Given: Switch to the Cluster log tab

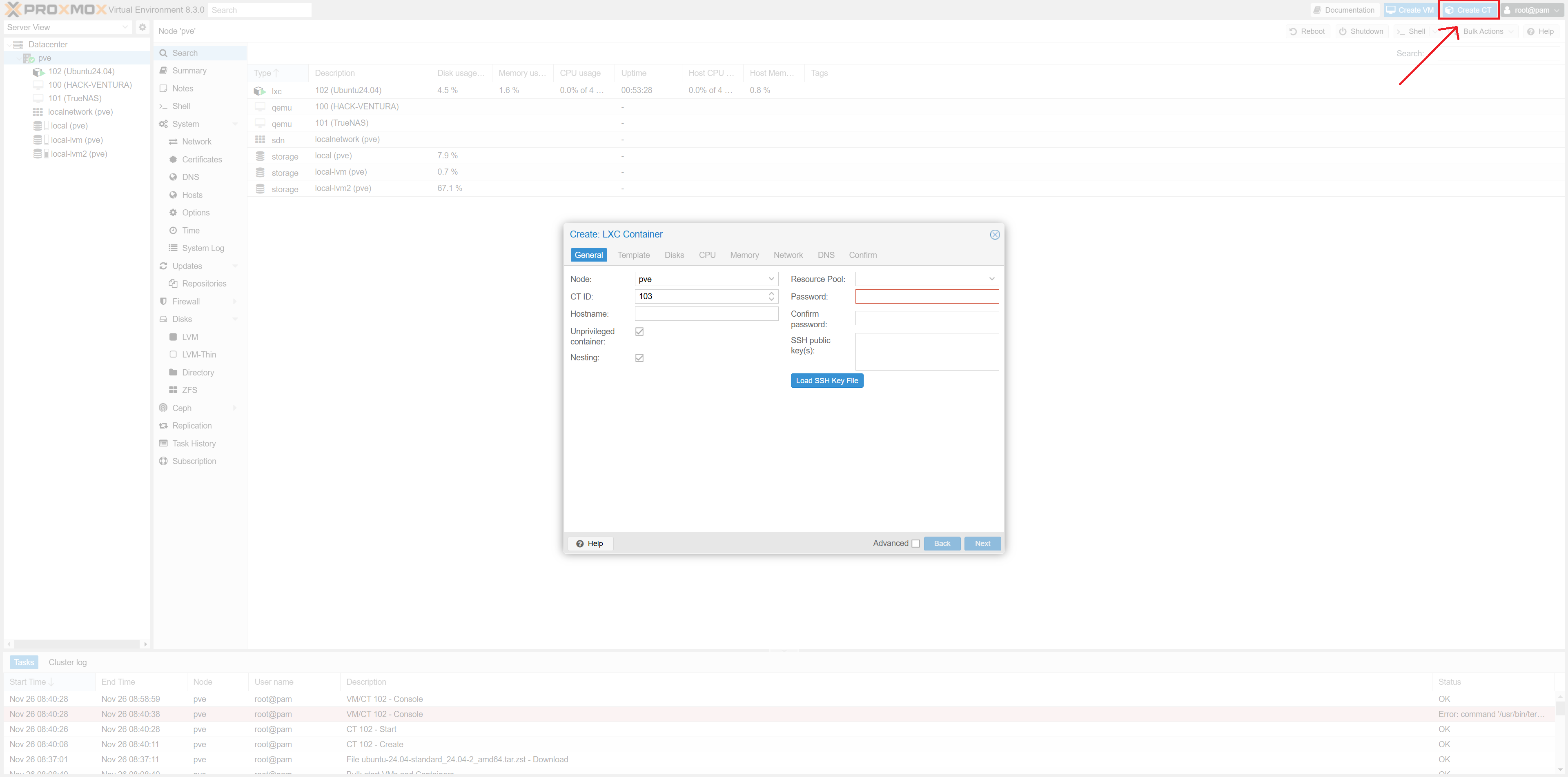Looking at the screenshot, I should [67, 662].
